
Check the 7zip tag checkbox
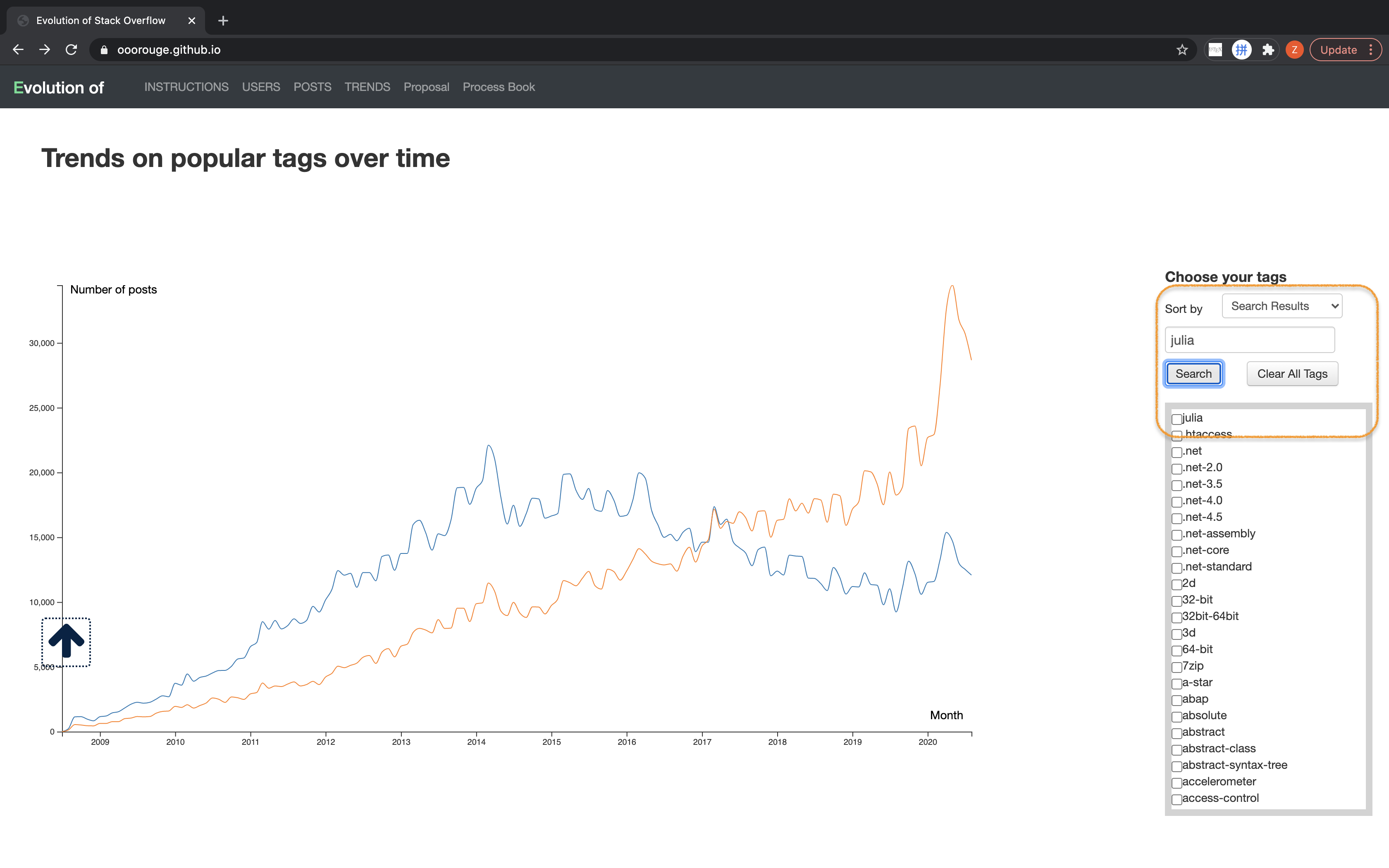click(x=1177, y=667)
